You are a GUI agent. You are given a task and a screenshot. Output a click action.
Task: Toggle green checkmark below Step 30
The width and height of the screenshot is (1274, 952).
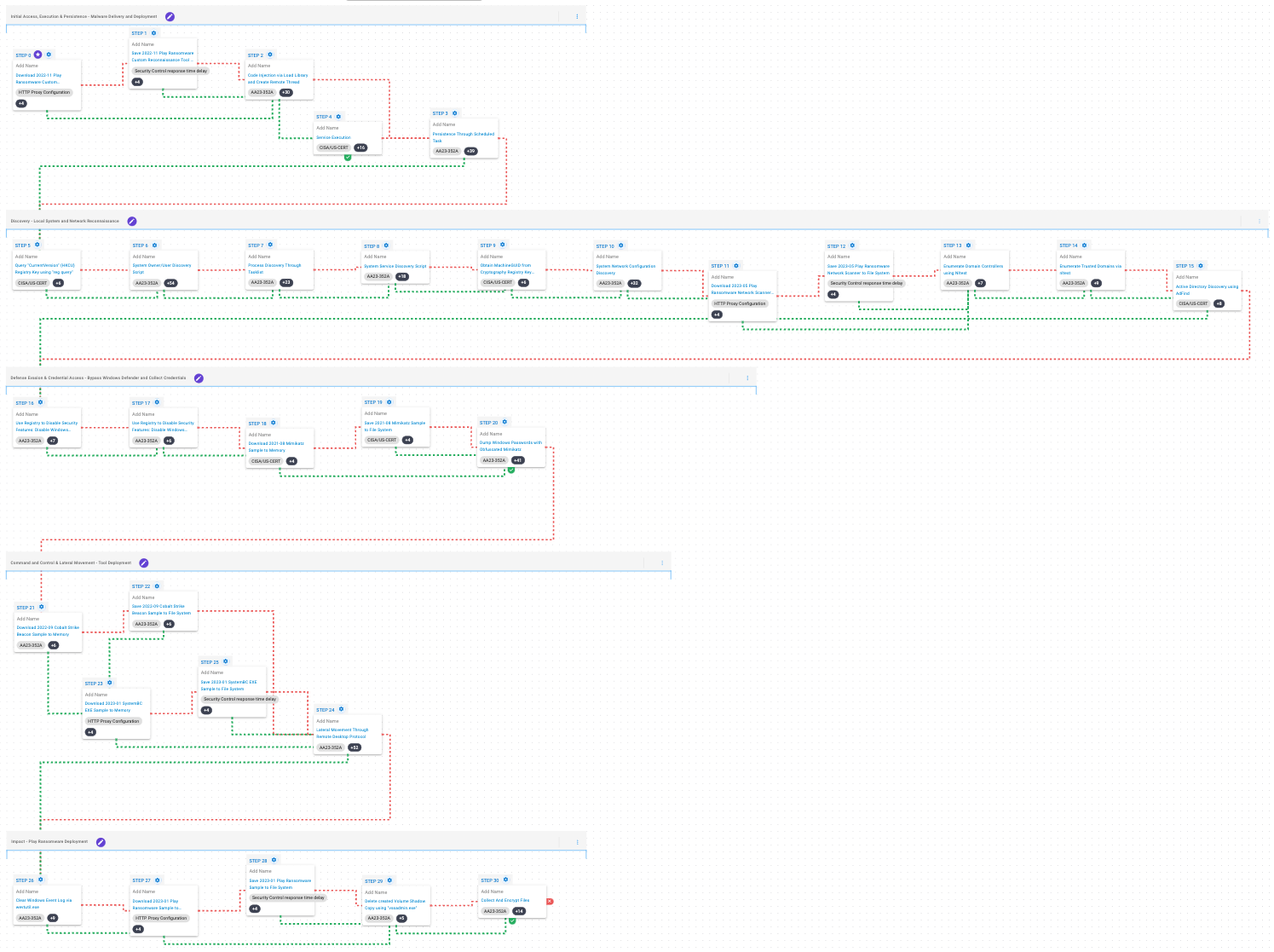(x=512, y=920)
